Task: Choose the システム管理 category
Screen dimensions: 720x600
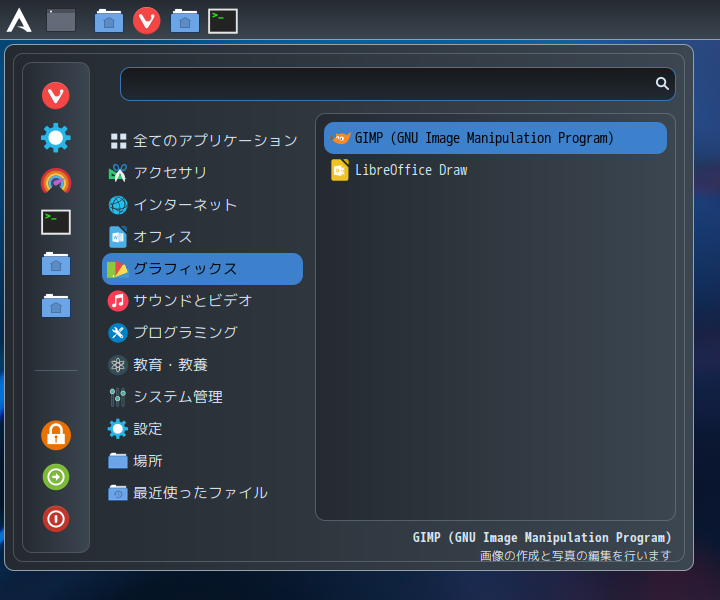Action: pyautogui.click(x=202, y=397)
